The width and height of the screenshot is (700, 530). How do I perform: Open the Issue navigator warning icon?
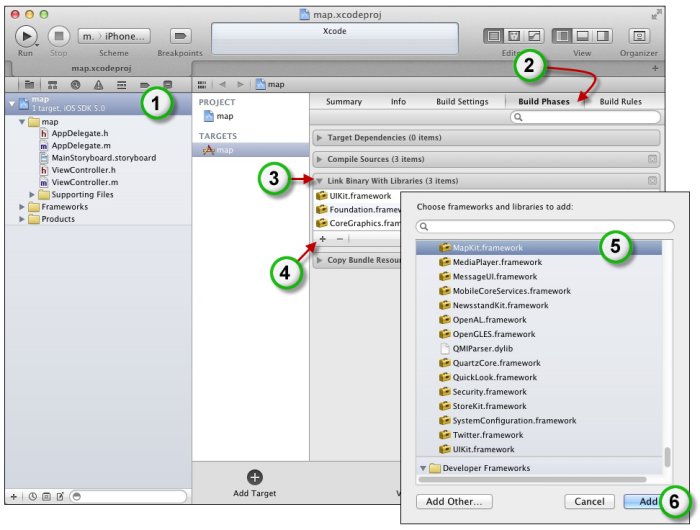(x=98, y=84)
